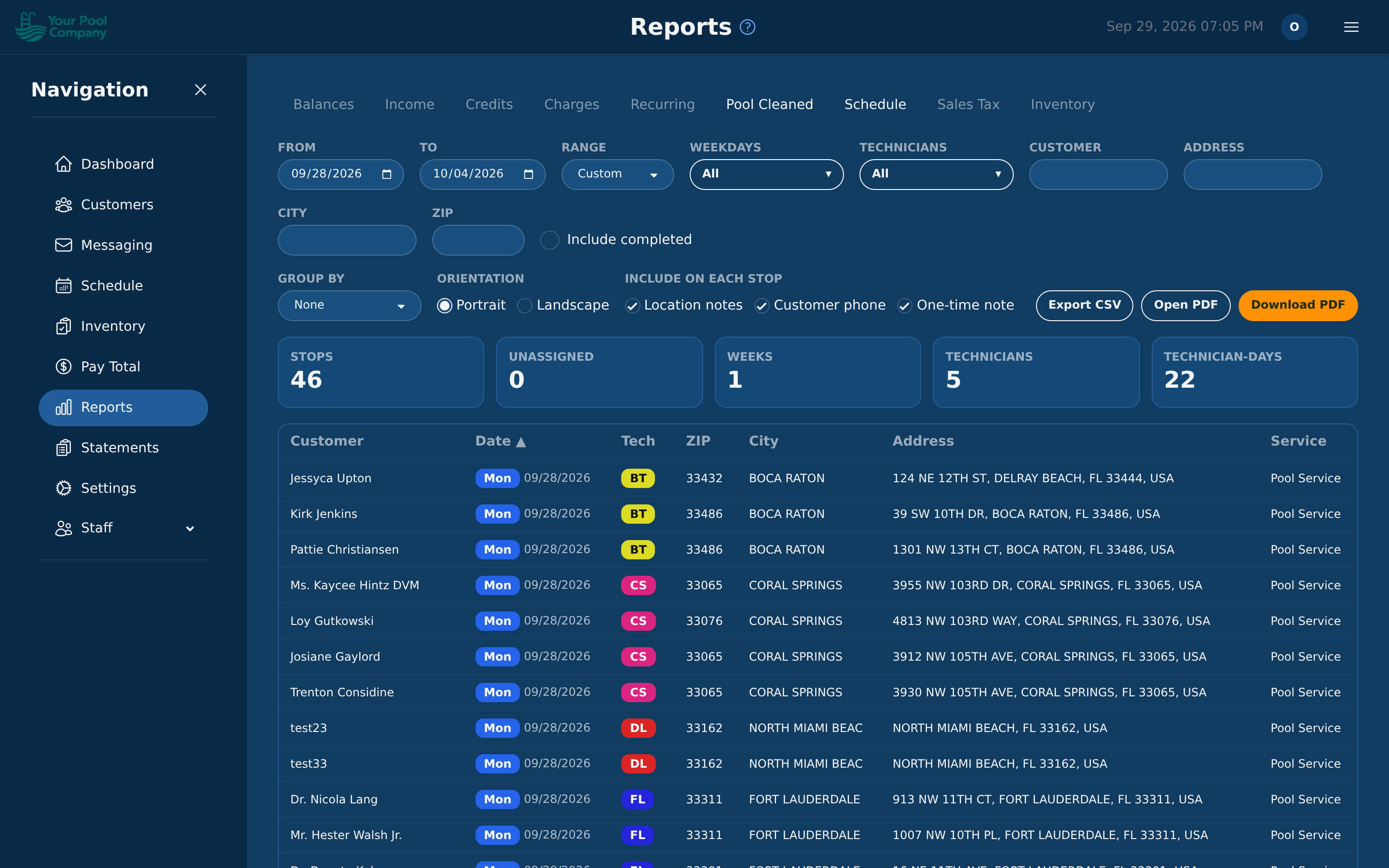
Task: Click the Address filter input field
Action: (x=1252, y=174)
